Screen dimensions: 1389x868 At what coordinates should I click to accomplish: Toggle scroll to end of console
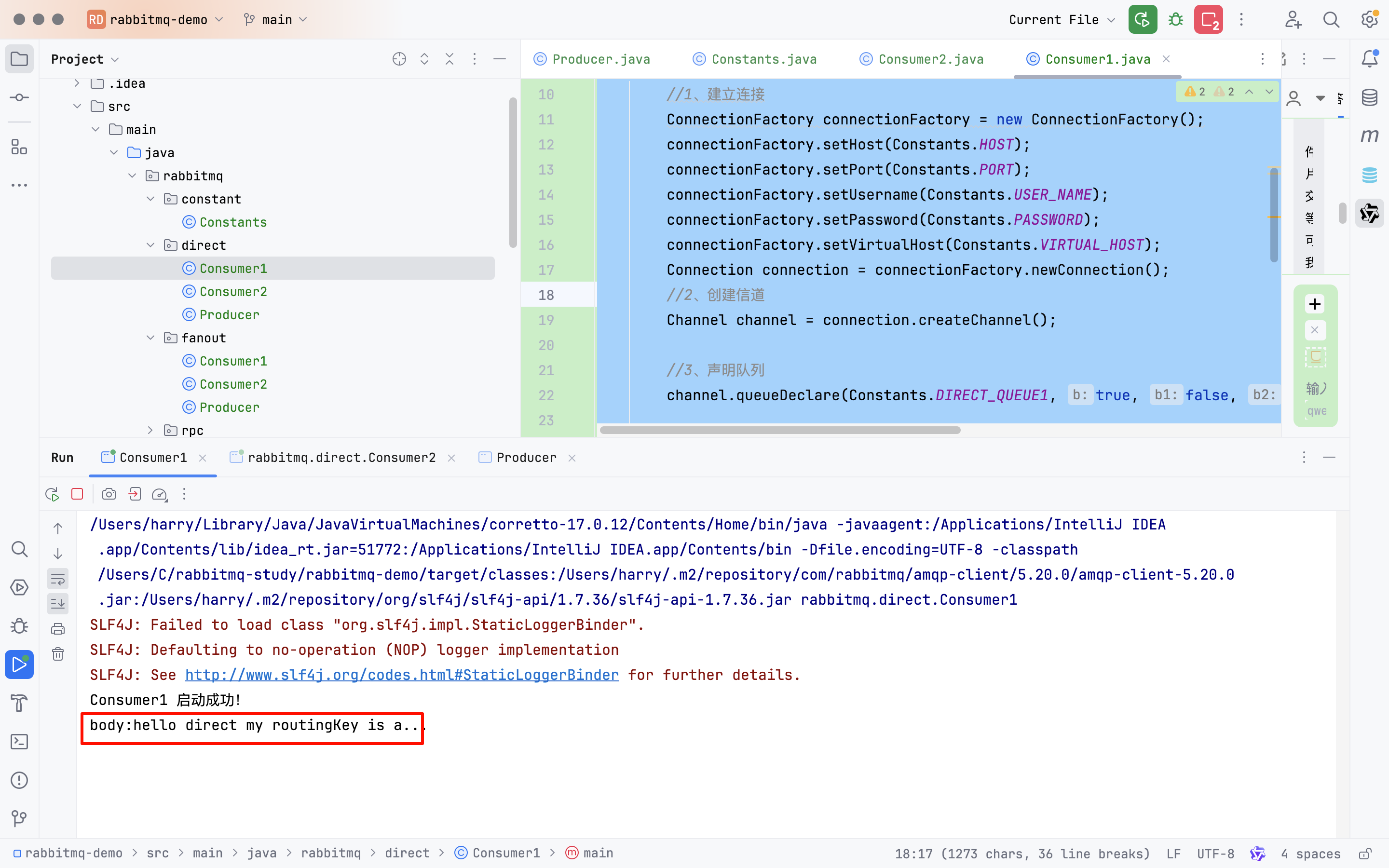tap(58, 603)
